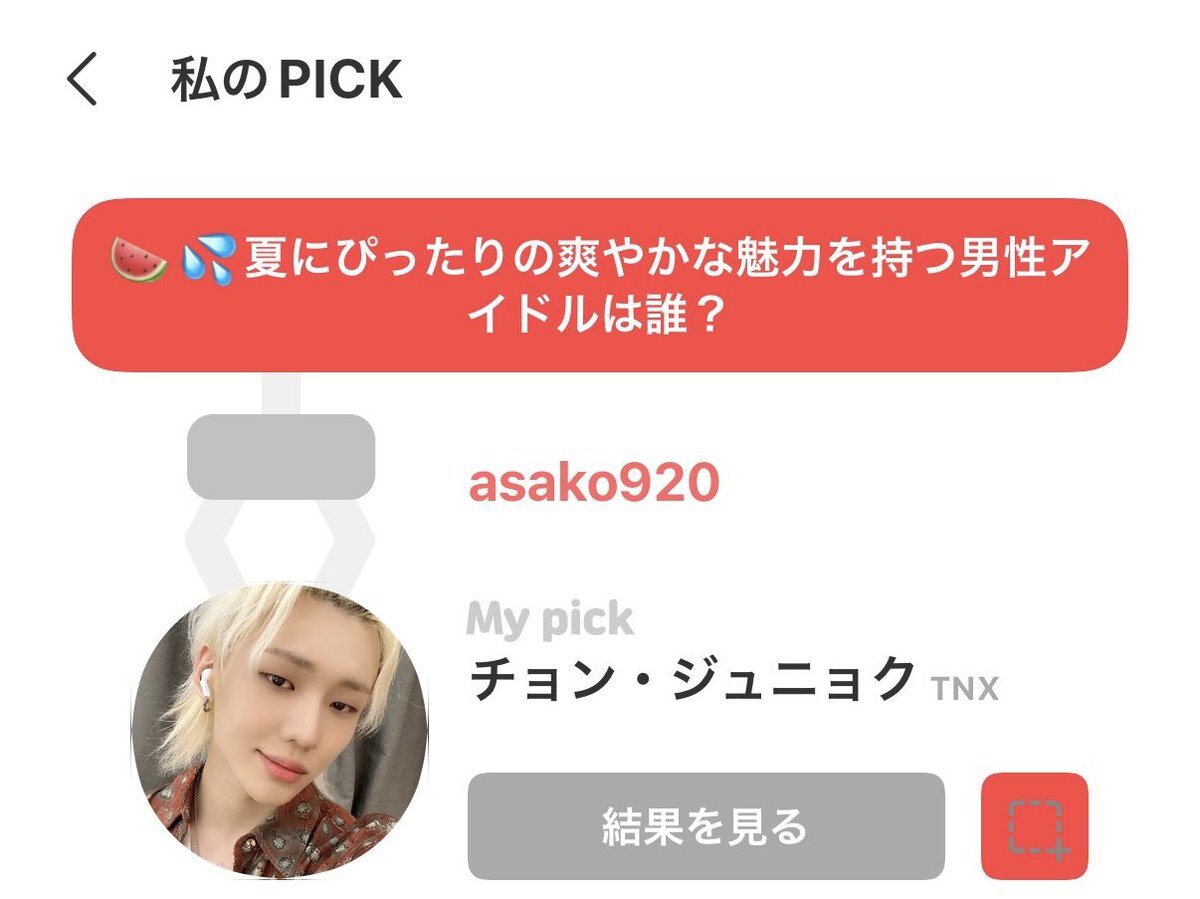Select the name チョン・ジュニョク
This screenshot has height=899, width=1200.
(x=692, y=679)
